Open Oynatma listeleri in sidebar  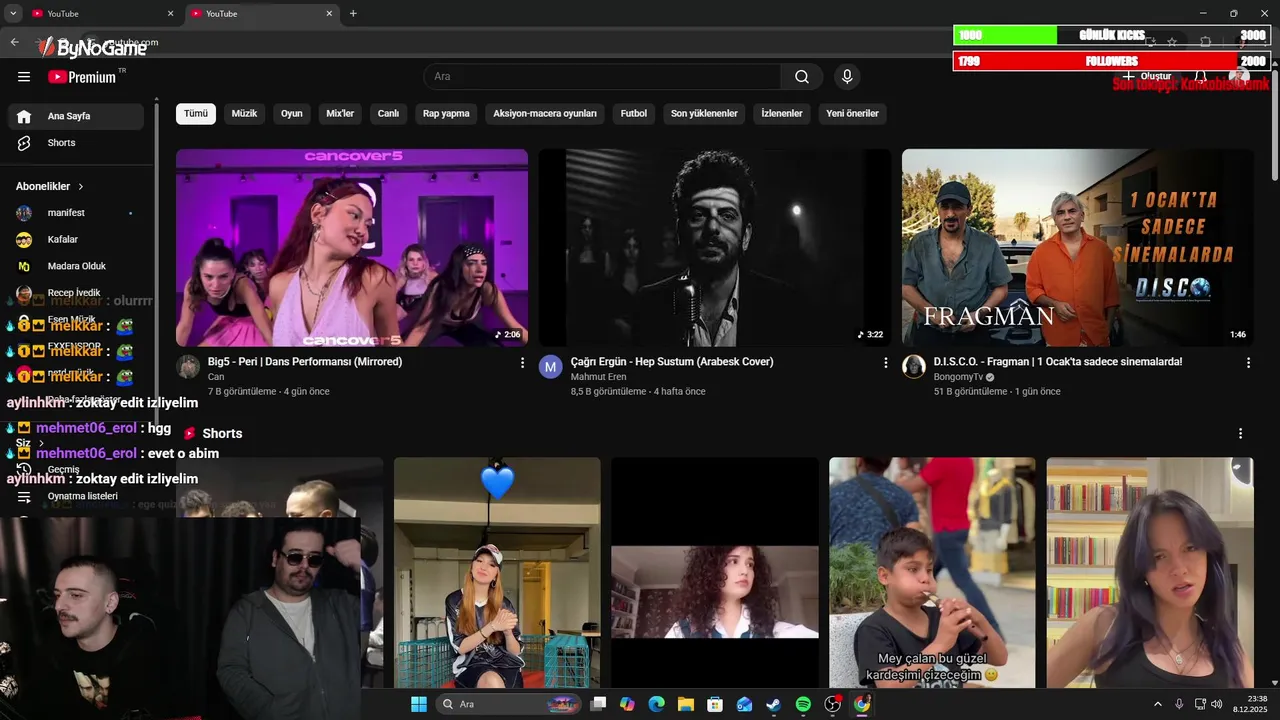(76, 496)
